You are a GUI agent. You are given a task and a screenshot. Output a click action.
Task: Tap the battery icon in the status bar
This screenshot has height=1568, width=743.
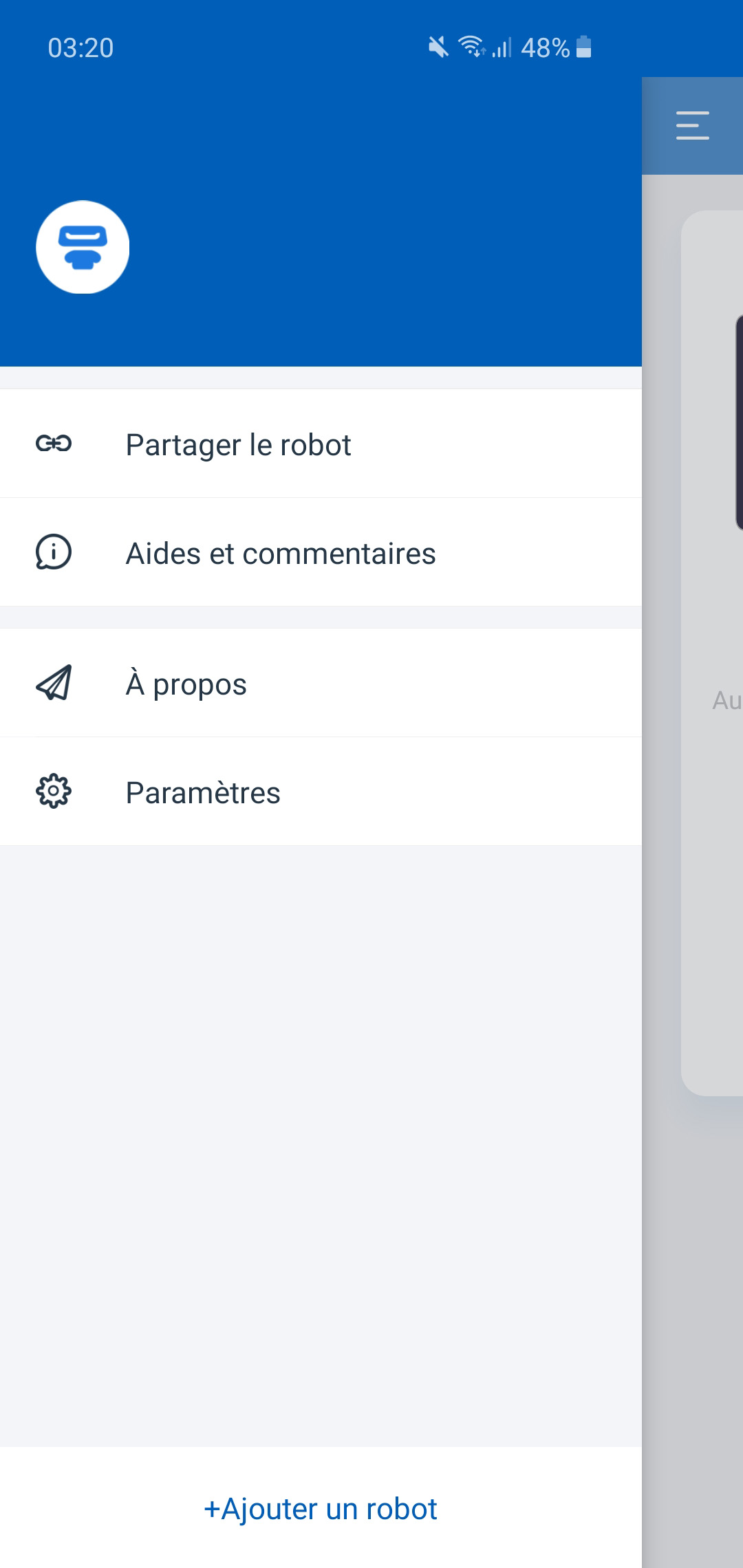583,47
